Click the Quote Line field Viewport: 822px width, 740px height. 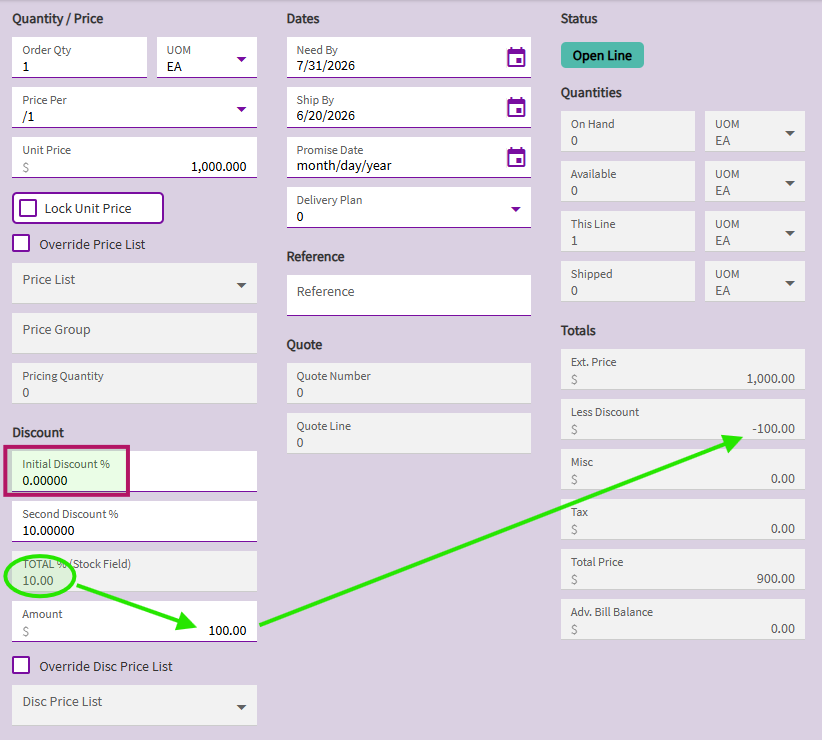(x=408, y=433)
